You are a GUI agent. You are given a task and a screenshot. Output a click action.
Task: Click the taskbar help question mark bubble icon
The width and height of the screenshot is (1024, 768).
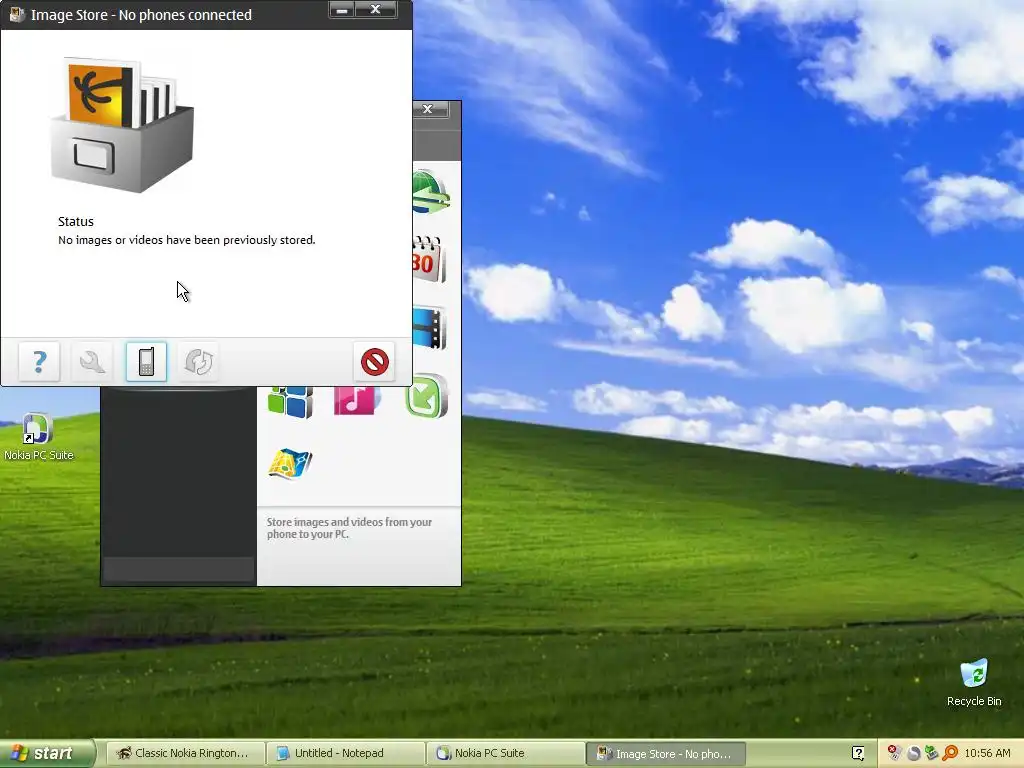858,753
